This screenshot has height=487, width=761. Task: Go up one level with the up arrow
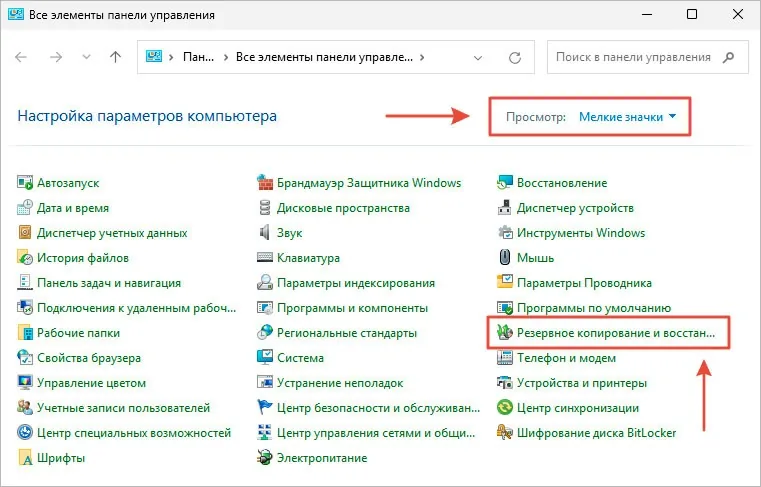coord(115,58)
